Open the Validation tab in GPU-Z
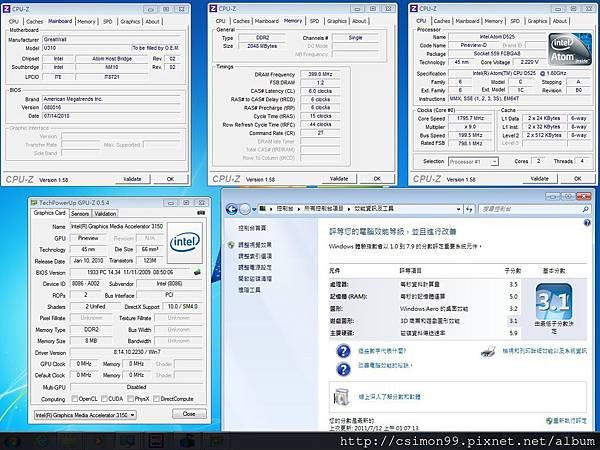This screenshot has height=450, width=600. coord(105,214)
